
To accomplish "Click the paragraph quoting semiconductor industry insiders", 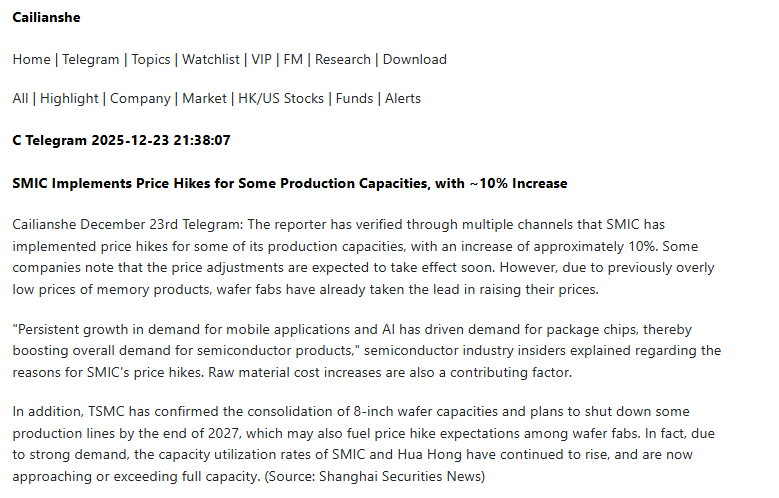I will click(x=366, y=349).
